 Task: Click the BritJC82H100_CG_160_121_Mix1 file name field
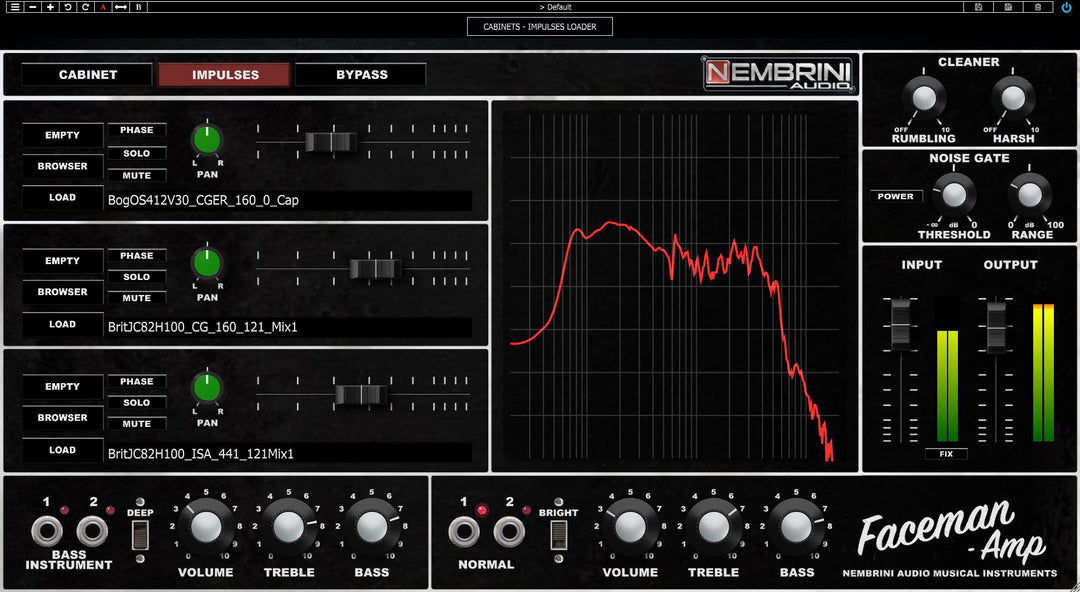tap(289, 327)
